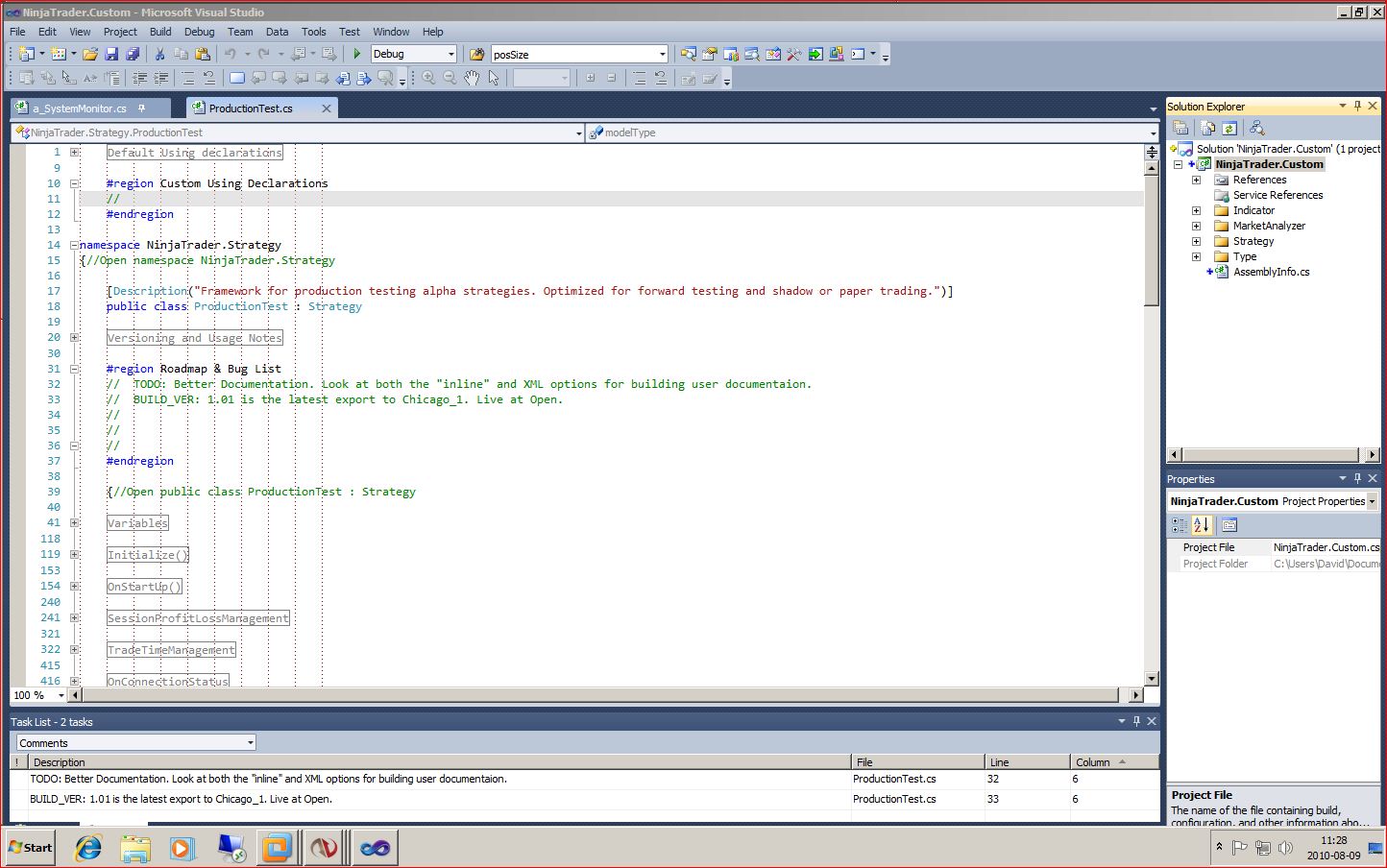Toggle auto-hide pin on Task List panel

pos(1136,721)
